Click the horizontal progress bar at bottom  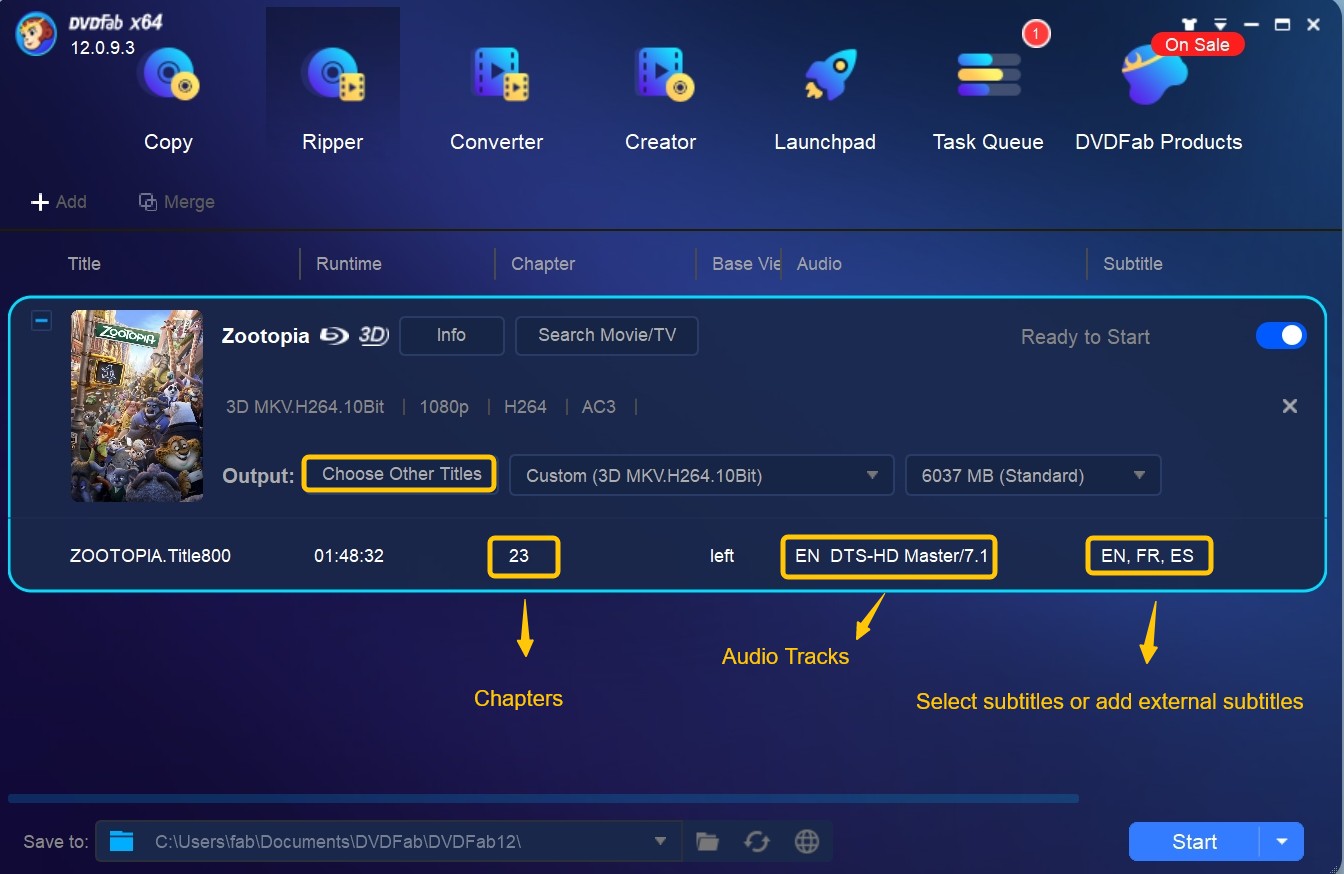click(x=543, y=799)
